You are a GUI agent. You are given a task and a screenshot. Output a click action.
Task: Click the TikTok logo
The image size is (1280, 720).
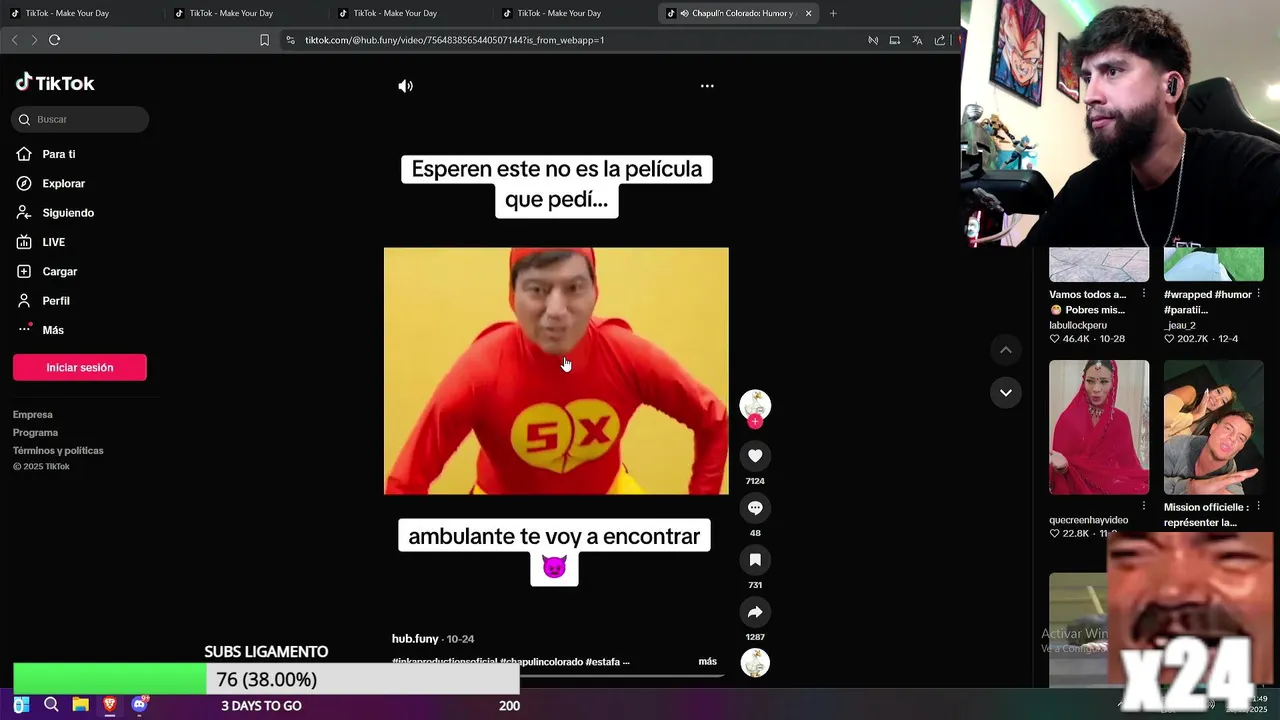tap(55, 83)
